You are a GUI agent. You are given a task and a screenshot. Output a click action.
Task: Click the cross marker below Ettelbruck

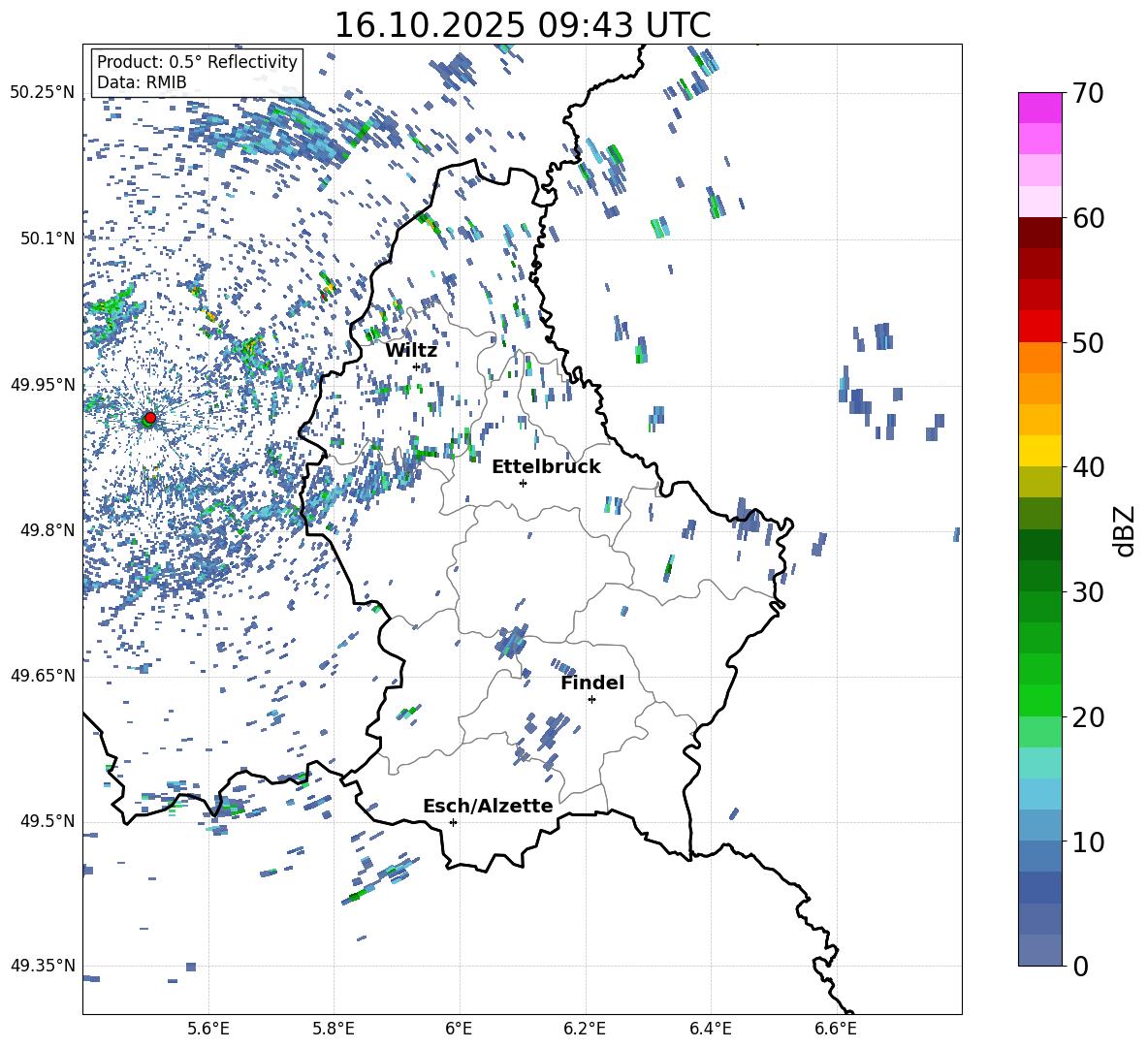click(x=523, y=483)
